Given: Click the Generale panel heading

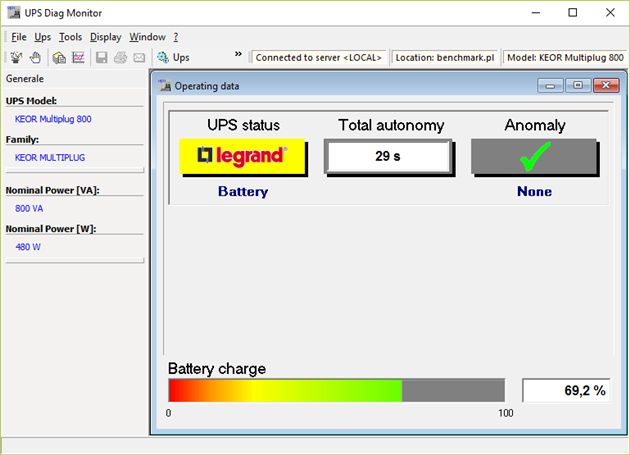Looking at the screenshot, I should 25,79.
